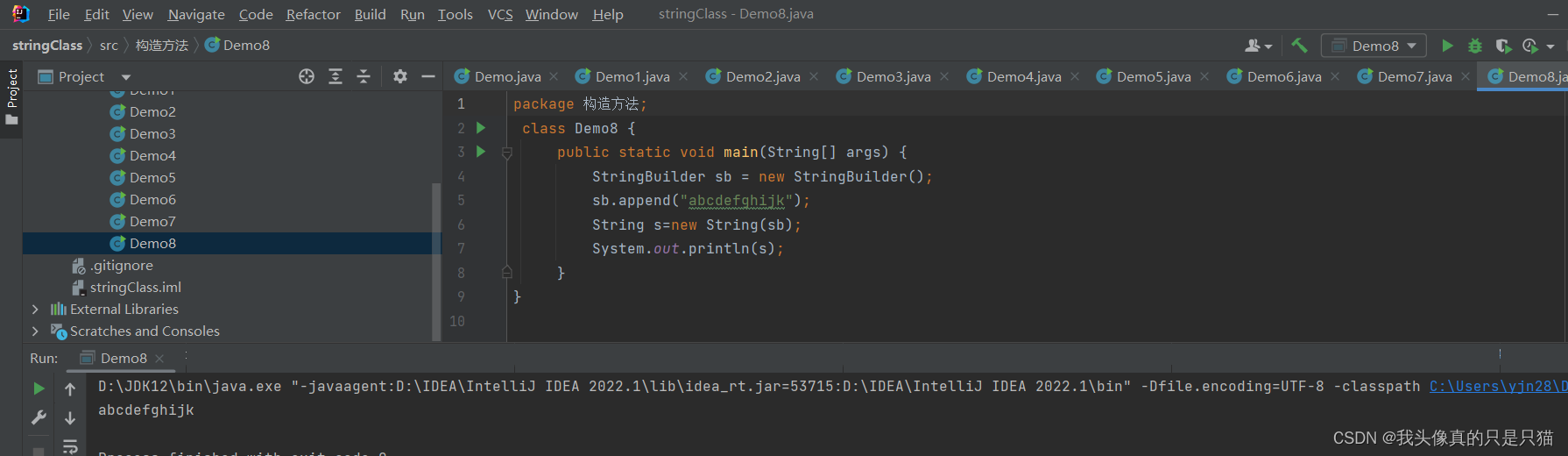The width and height of the screenshot is (1568, 456).
Task: Click the Project tree vertical scrollbar
Action: (436, 260)
